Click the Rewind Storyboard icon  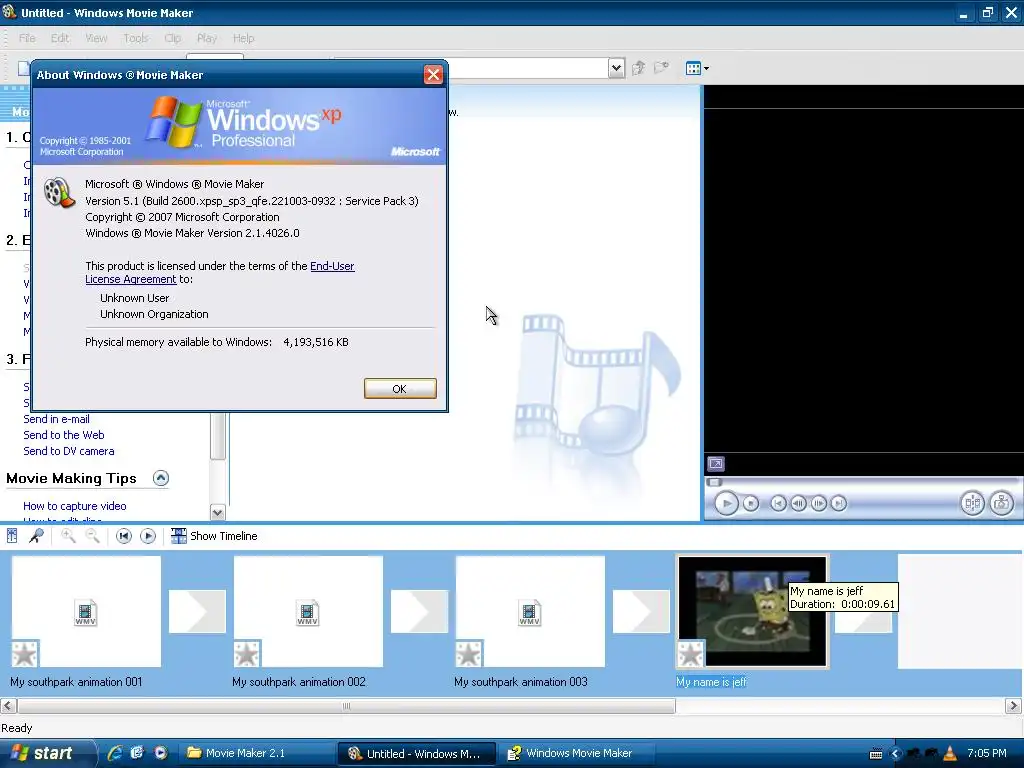tap(123, 536)
